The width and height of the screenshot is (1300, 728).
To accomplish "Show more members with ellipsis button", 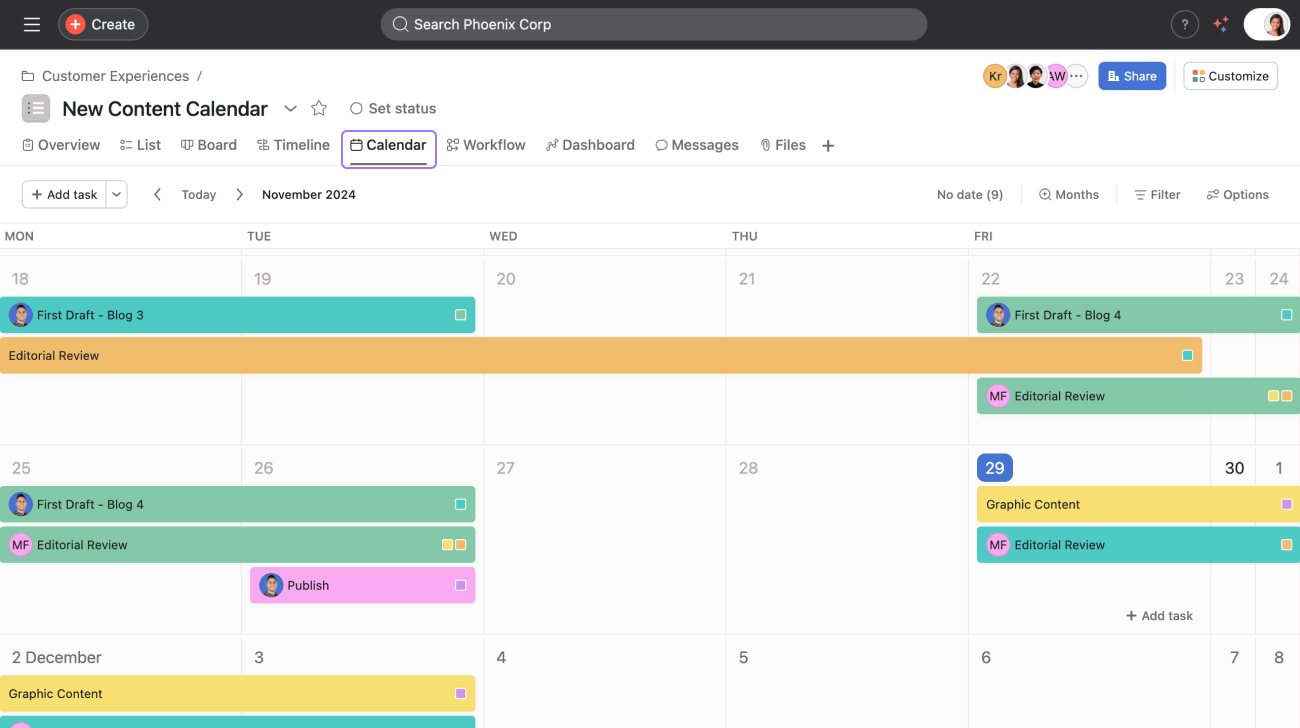I will 1077,76.
